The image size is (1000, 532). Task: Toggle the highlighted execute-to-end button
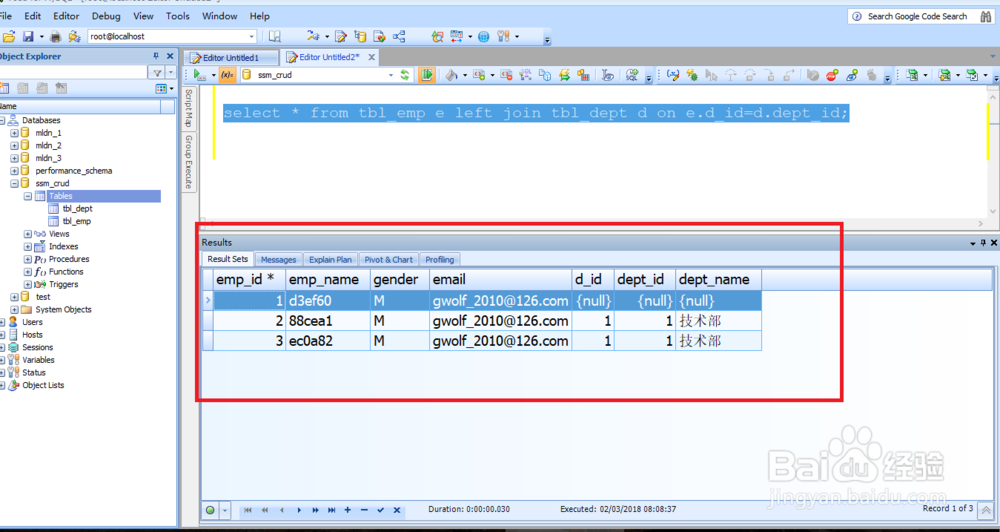(x=427, y=75)
